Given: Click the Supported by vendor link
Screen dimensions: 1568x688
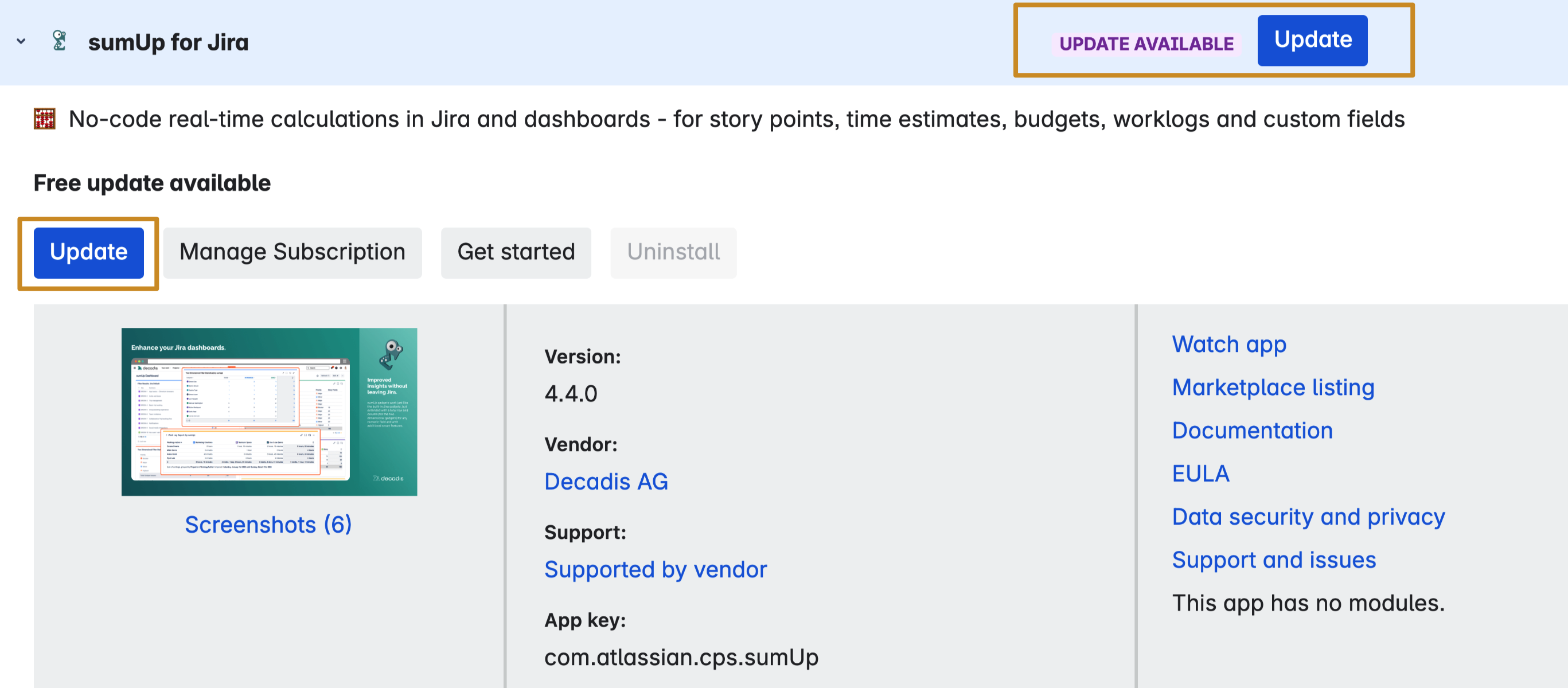Looking at the screenshot, I should tap(655, 569).
